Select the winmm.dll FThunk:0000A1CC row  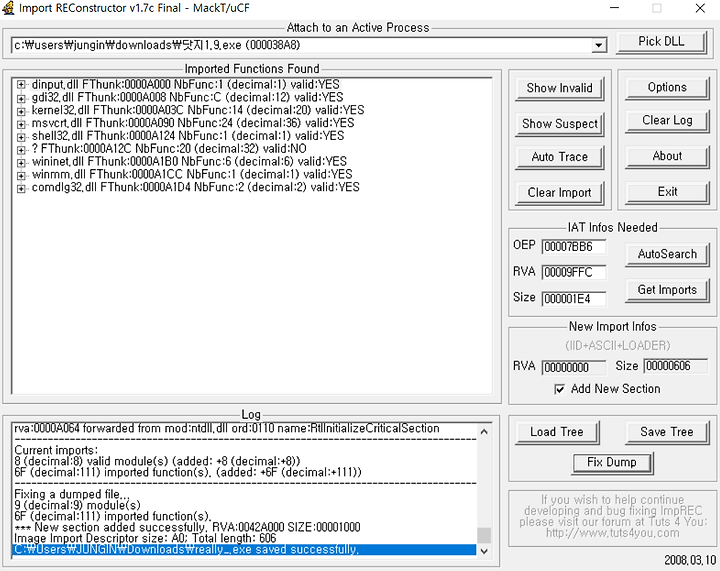coord(192,174)
